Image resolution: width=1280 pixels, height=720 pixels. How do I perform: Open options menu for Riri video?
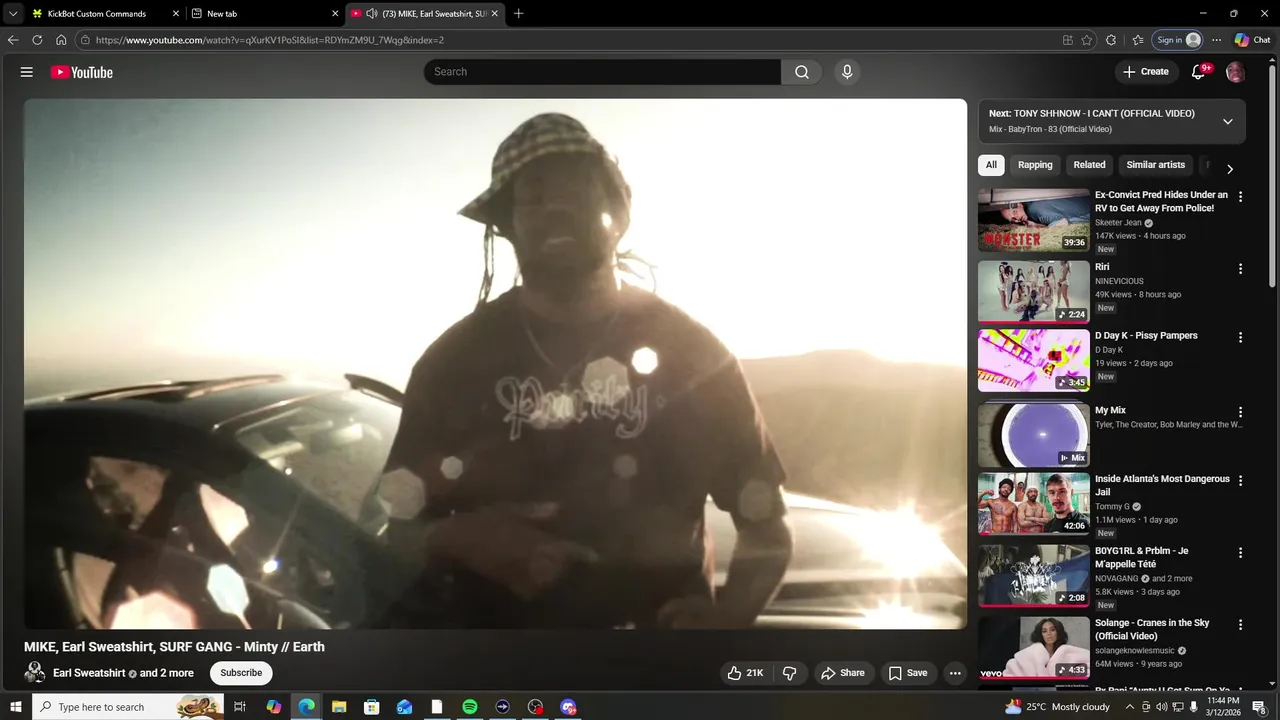(1241, 269)
